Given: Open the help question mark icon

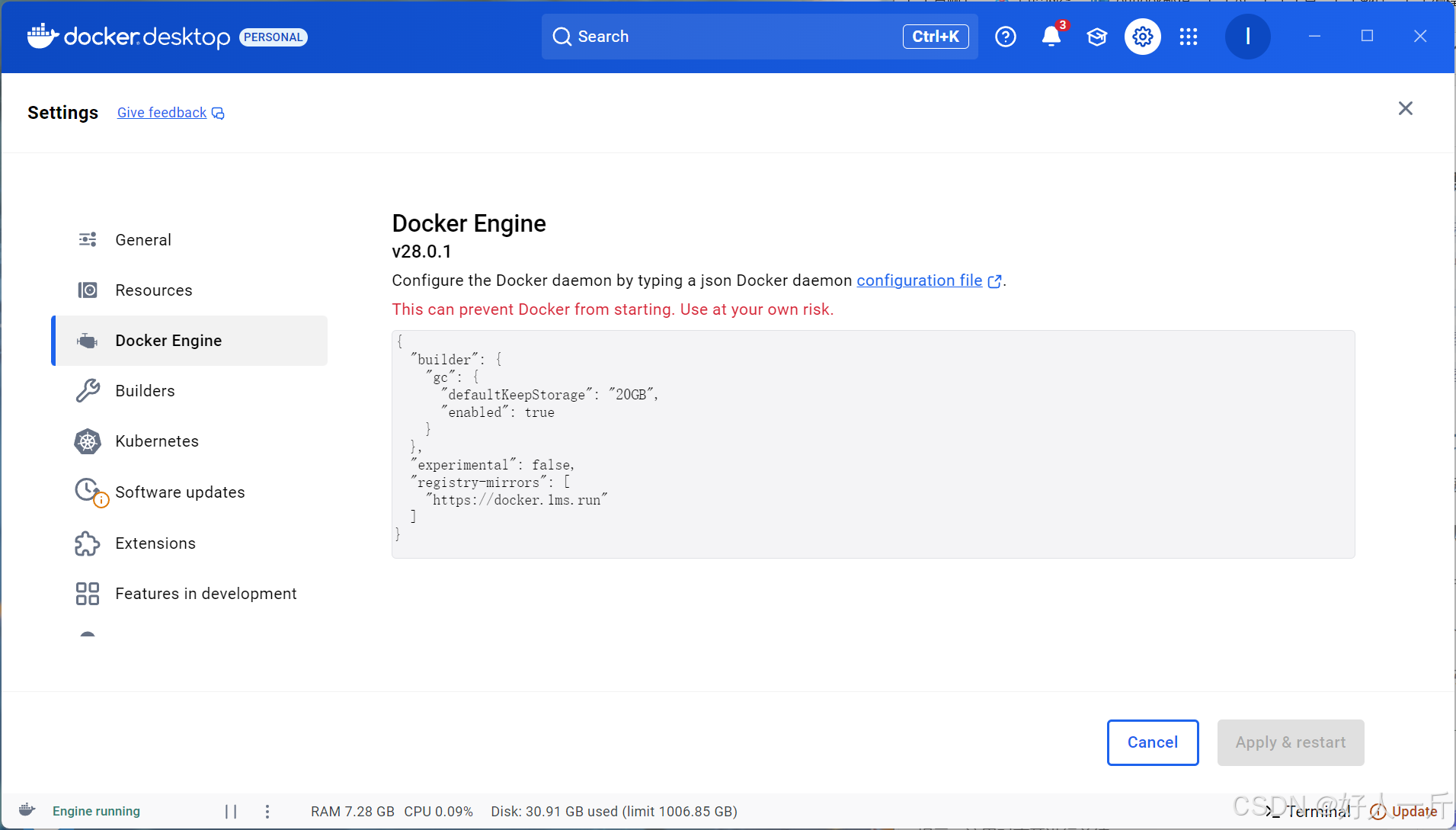Looking at the screenshot, I should 1006,37.
